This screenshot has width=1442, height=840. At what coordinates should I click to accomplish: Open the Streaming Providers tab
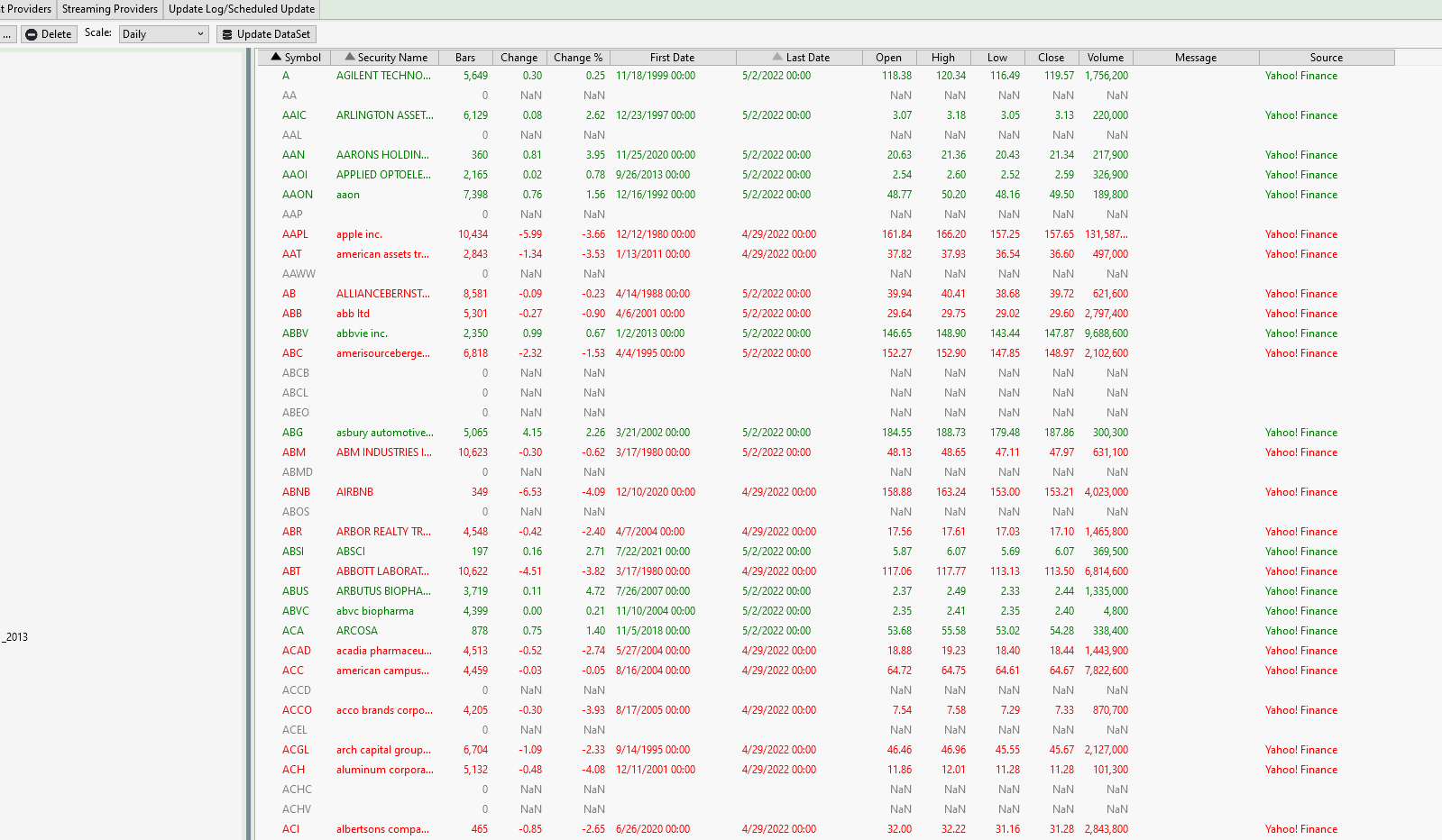(x=110, y=9)
